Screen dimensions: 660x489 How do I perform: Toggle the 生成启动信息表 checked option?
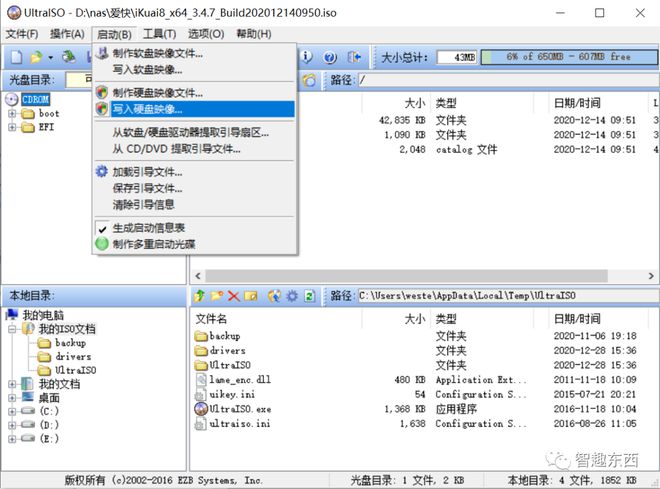195,228
